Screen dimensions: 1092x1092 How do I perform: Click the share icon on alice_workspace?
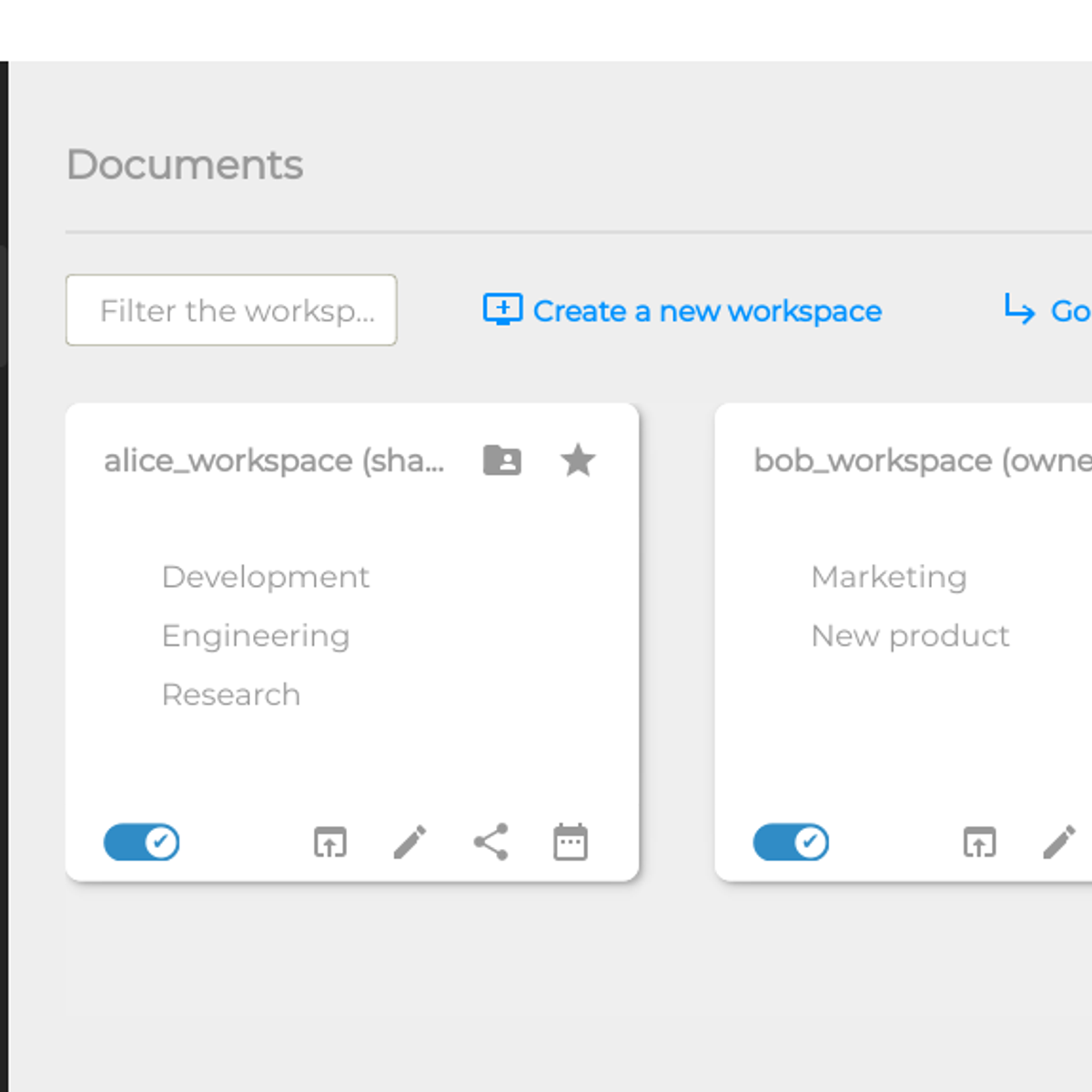(490, 843)
